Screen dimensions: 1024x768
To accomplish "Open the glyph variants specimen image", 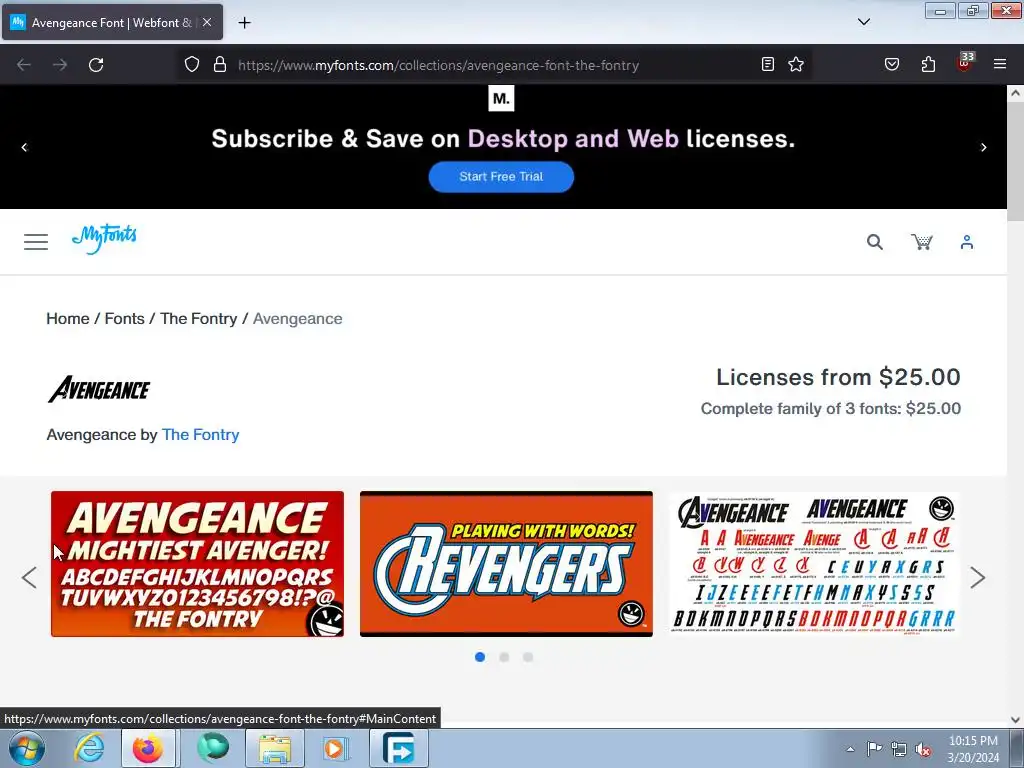I will coord(814,564).
